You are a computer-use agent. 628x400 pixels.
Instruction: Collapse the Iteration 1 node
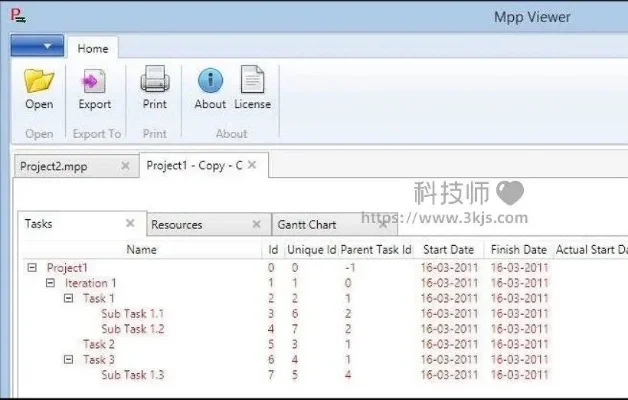[50, 283]
